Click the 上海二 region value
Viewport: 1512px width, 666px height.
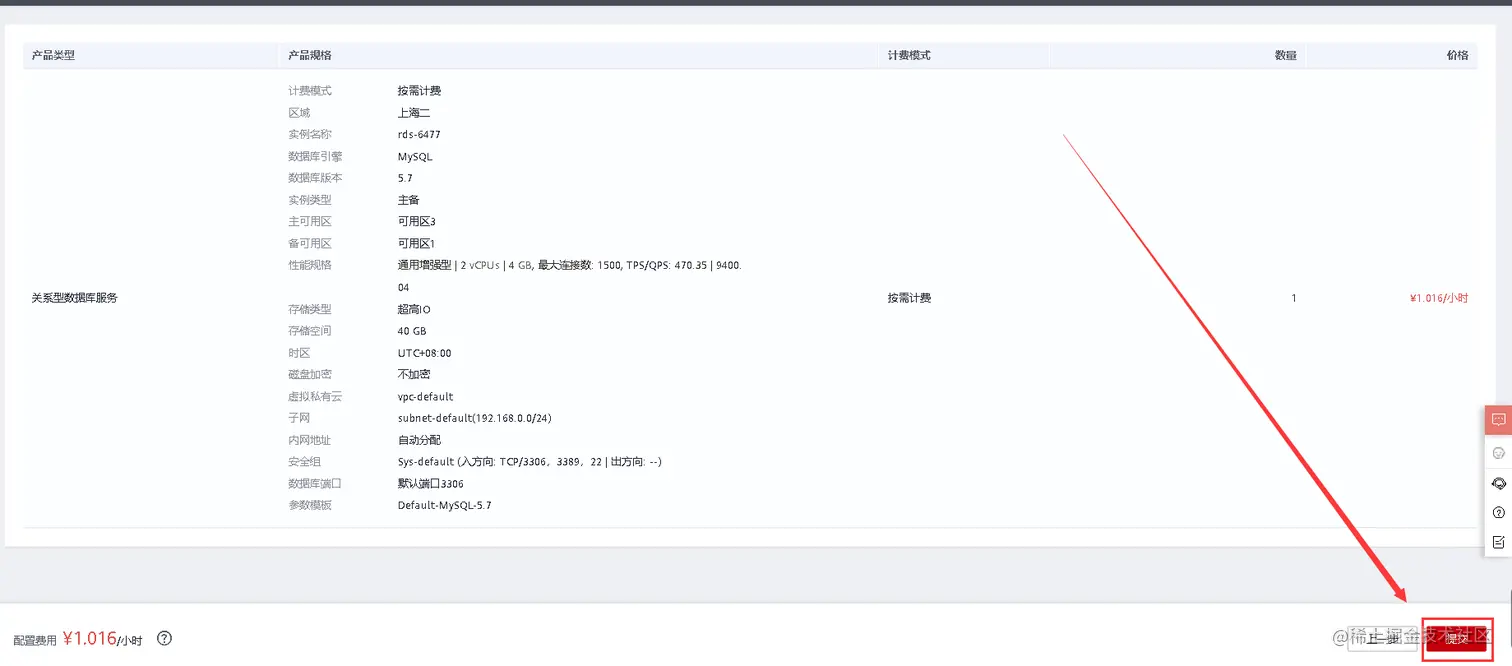pos(414,113)
